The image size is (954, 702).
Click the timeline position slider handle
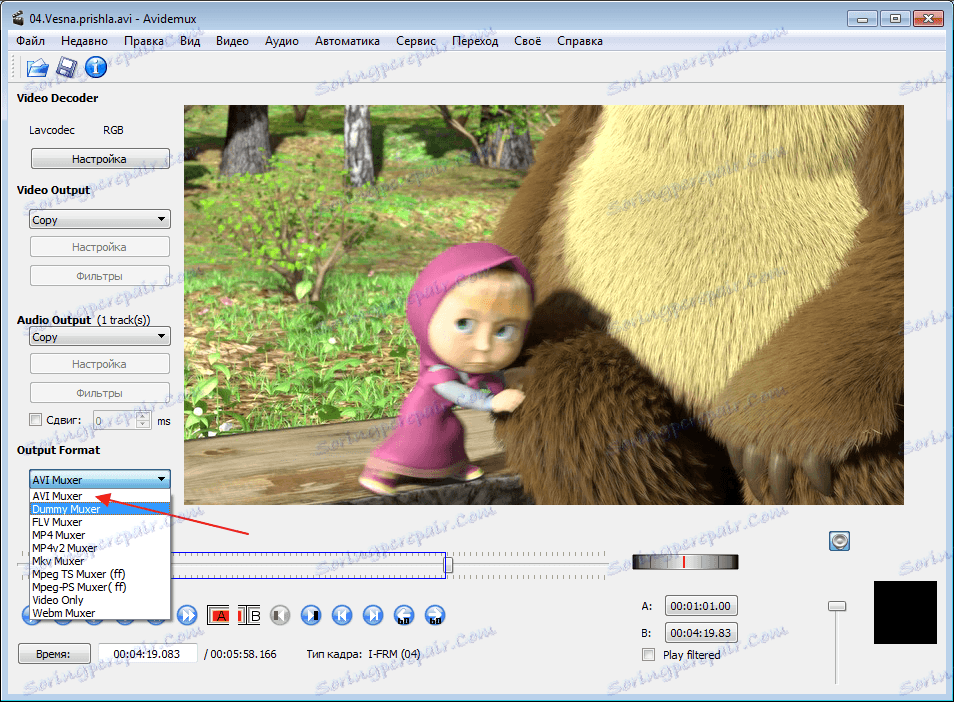(448, 565)
